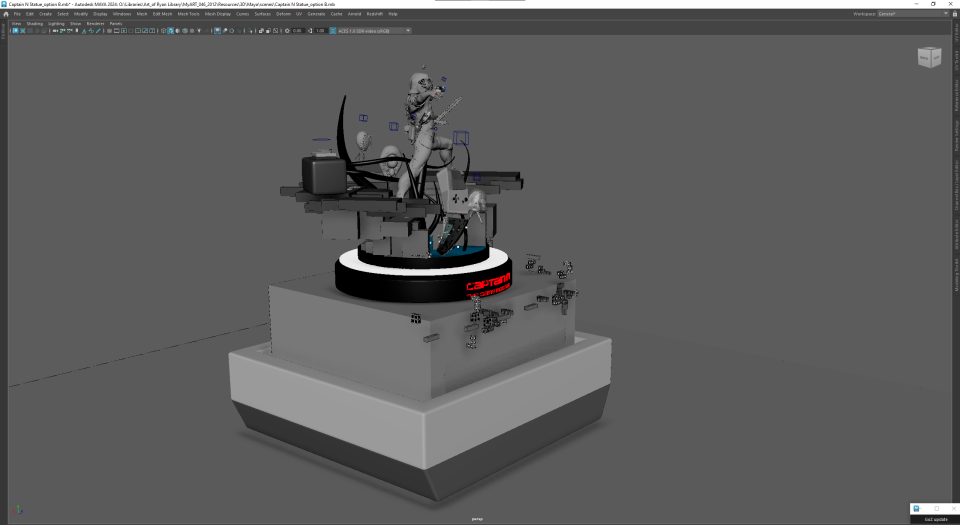Open the panel Lighting menu
Image resolution: width=960 pixels, height=525 pixels.
pyautogui.click(x=56, y=23)
